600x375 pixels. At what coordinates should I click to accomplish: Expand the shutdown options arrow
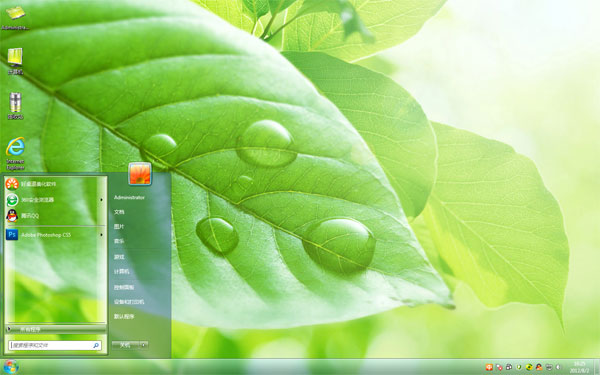(144, 345)
